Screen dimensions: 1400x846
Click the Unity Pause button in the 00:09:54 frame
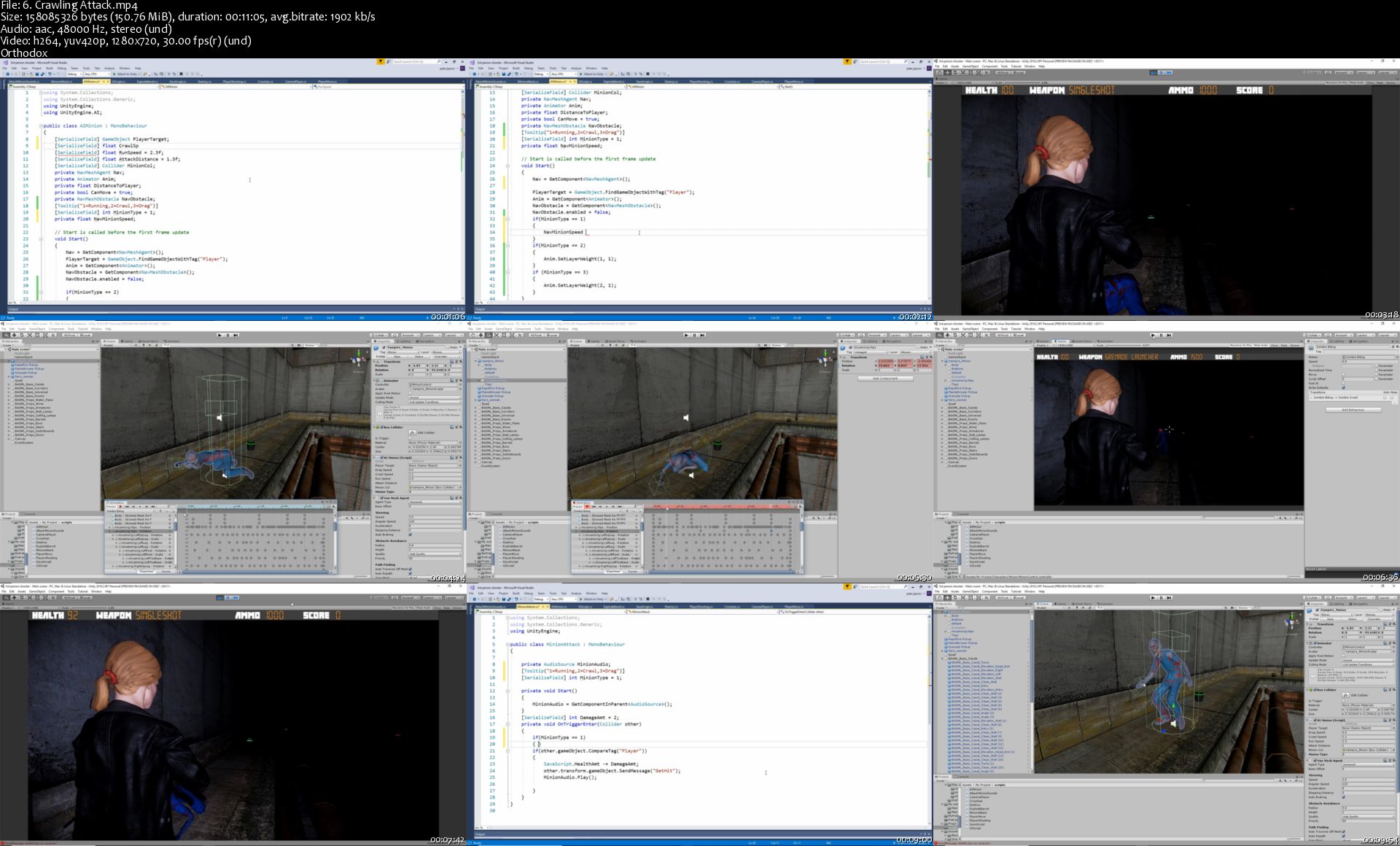1161,597
